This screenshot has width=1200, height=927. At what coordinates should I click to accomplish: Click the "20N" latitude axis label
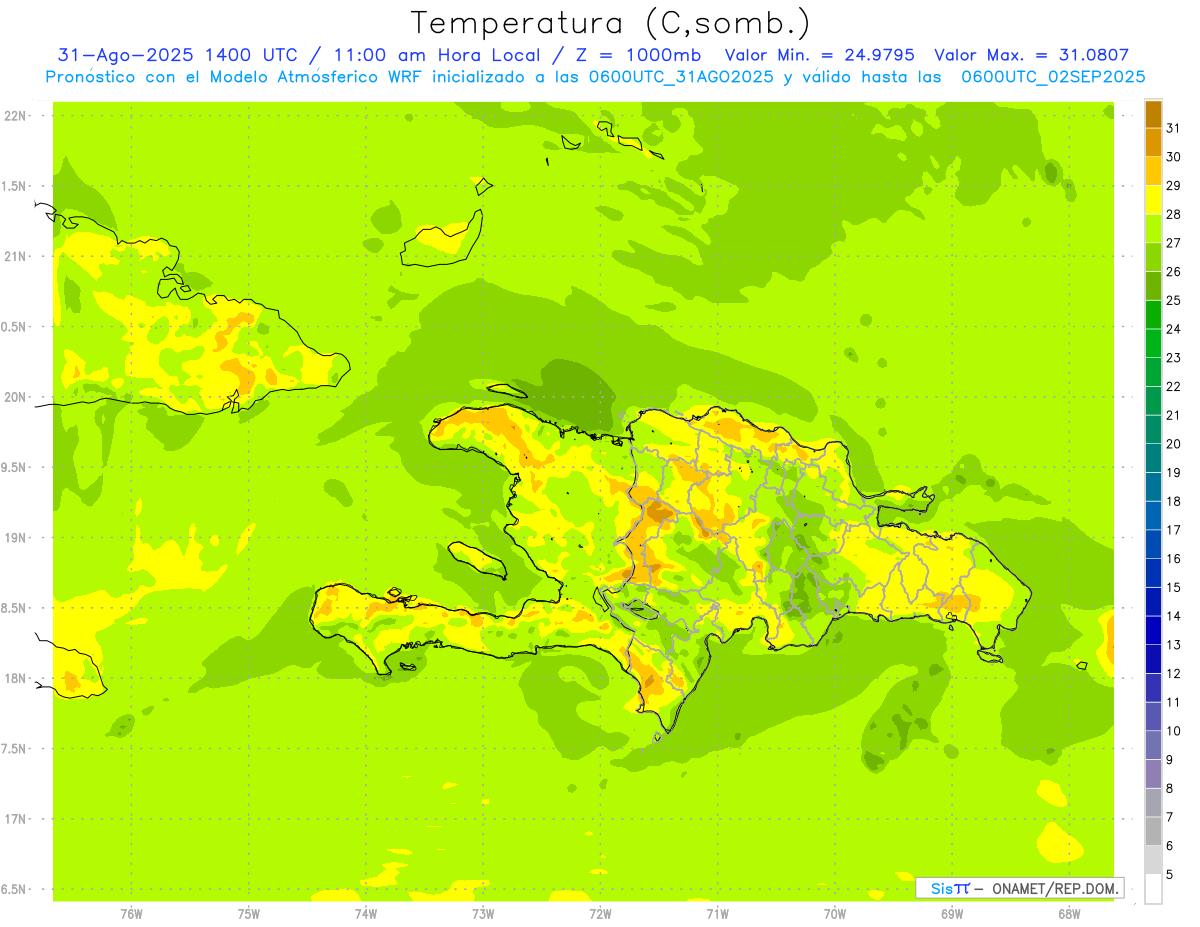tap(16, 397)
